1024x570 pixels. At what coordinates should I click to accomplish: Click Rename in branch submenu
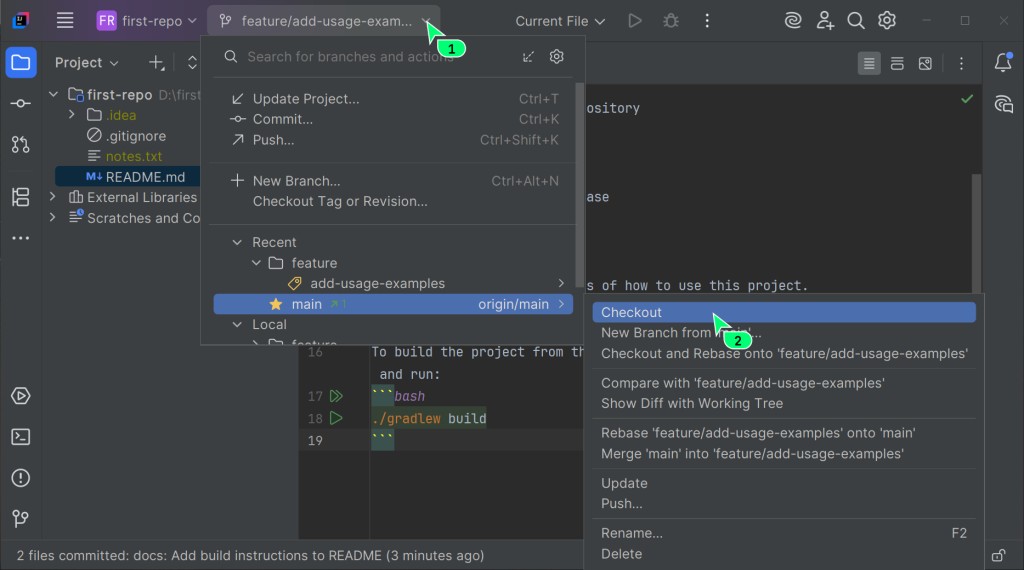coord(784,533)
